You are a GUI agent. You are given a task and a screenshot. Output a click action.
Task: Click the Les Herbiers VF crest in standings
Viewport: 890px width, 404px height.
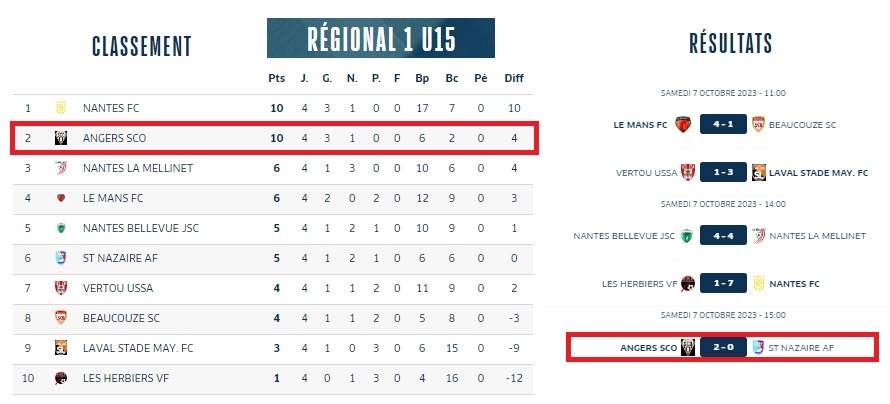point(60,378)
